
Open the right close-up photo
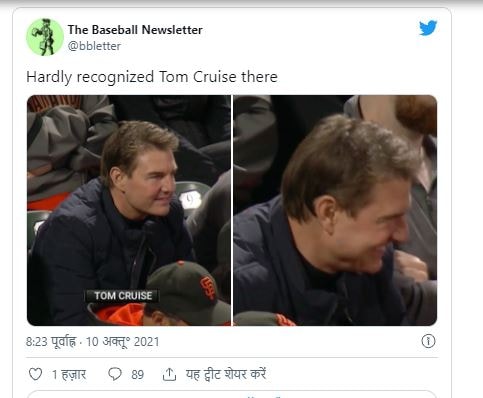335,210
